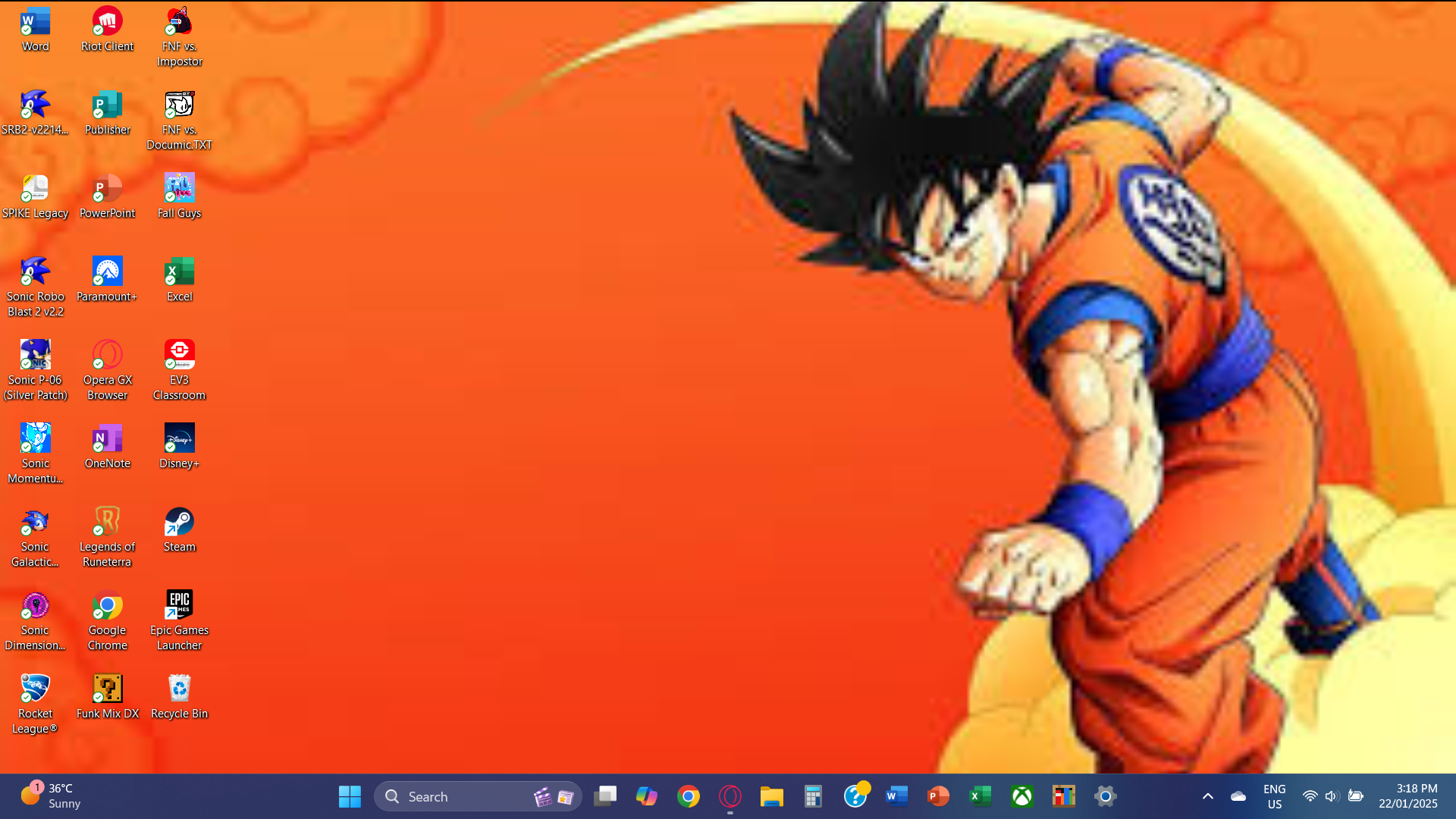Select the Legends of Runeterra icon

(x=107, y=538)
